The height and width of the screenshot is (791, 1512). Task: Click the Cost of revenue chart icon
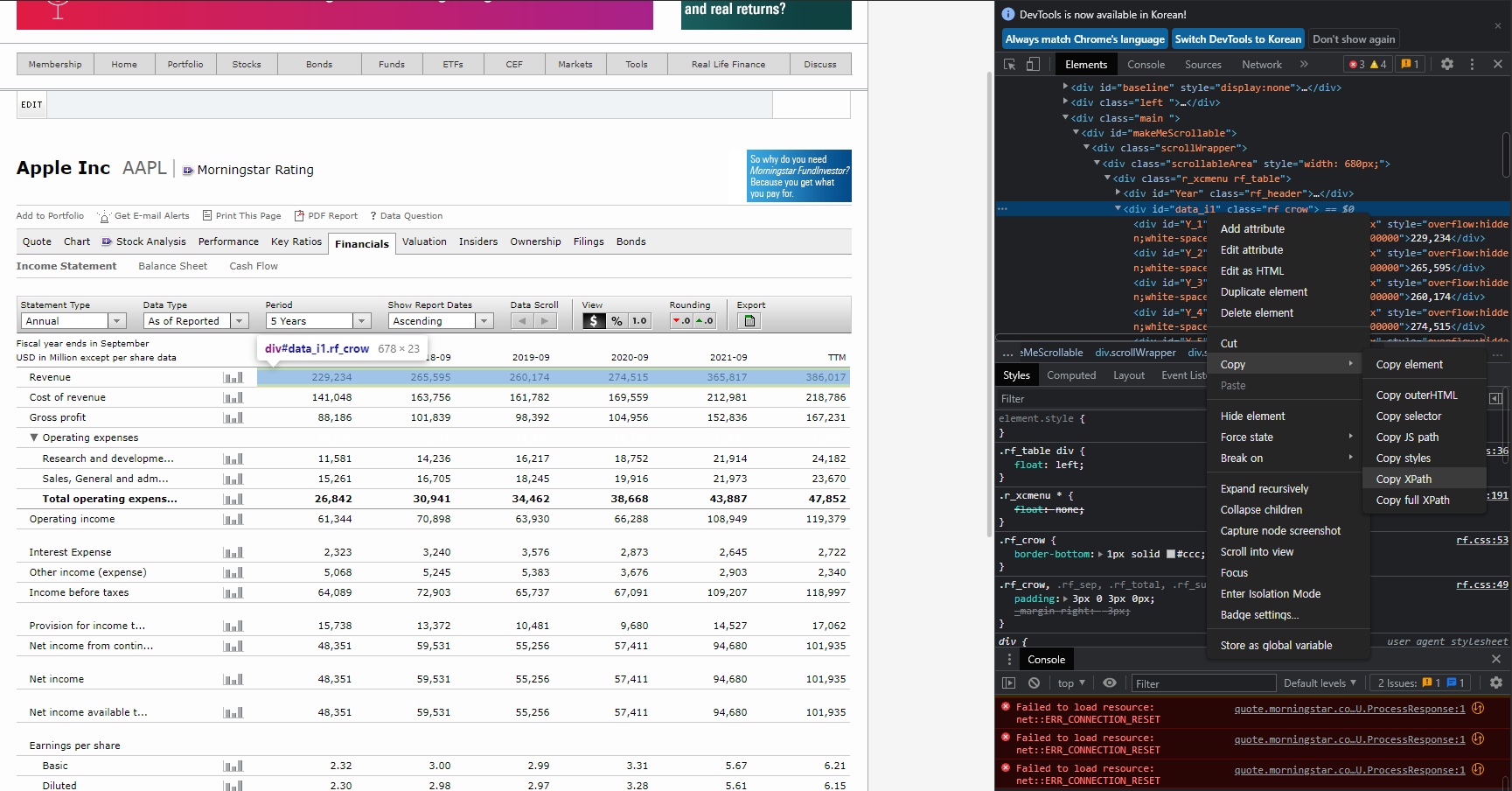[233, 398]
